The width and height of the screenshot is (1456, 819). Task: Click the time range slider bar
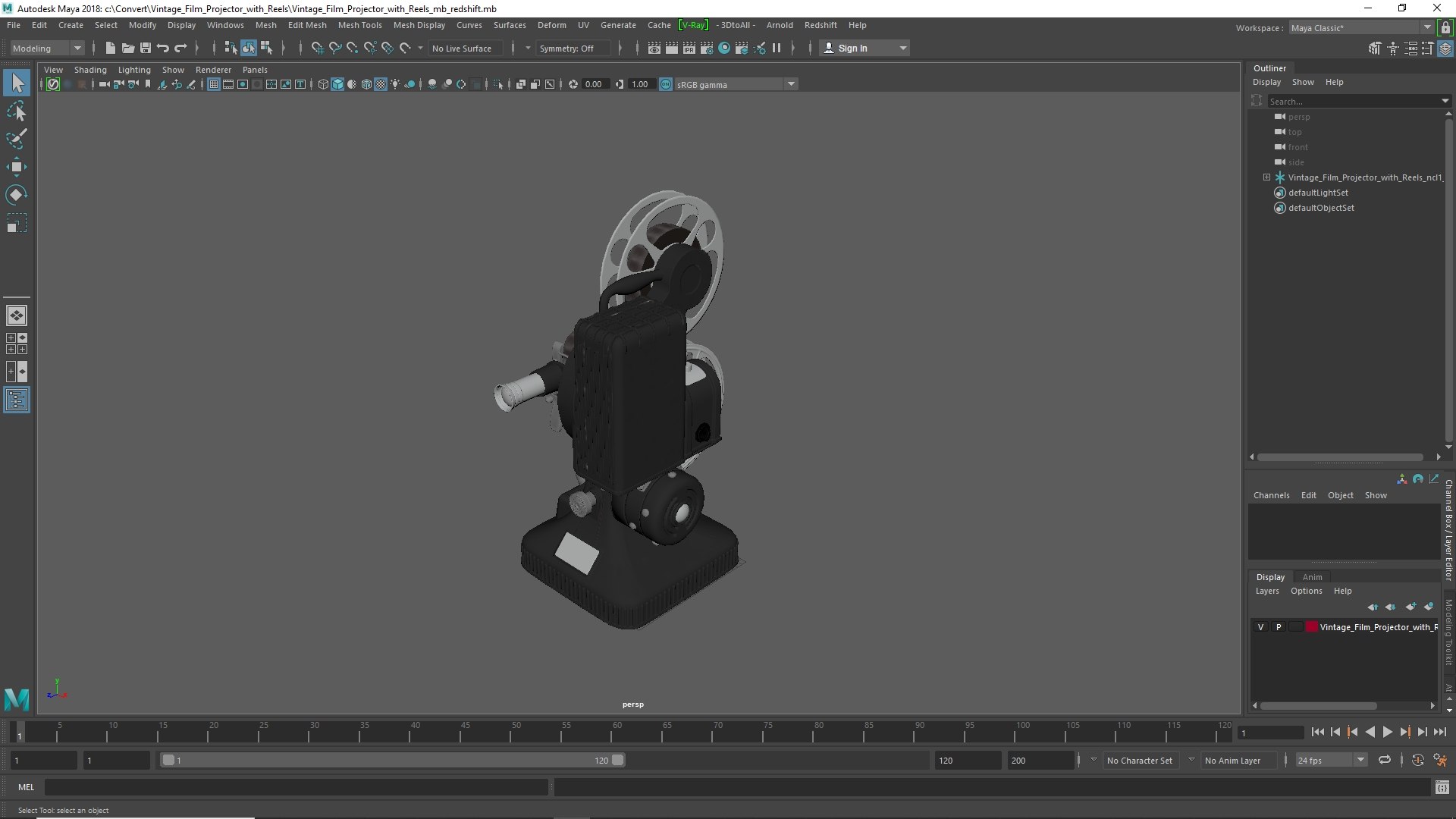pos(392,760)
